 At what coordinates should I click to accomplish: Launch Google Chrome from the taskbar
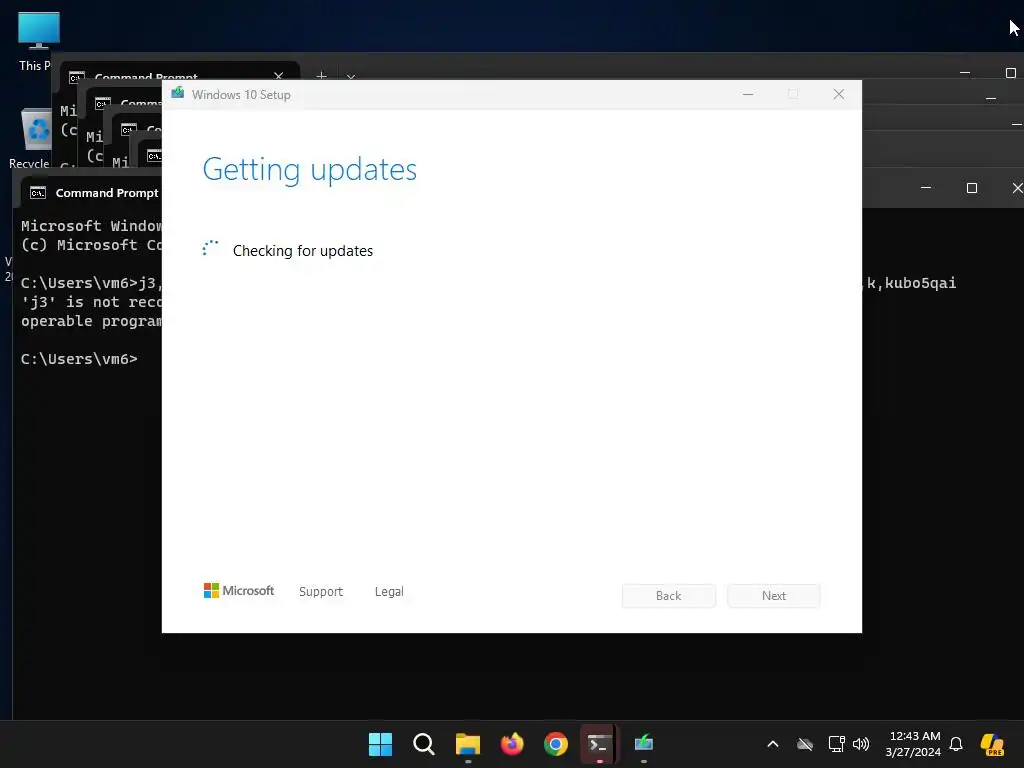point(556,744)
